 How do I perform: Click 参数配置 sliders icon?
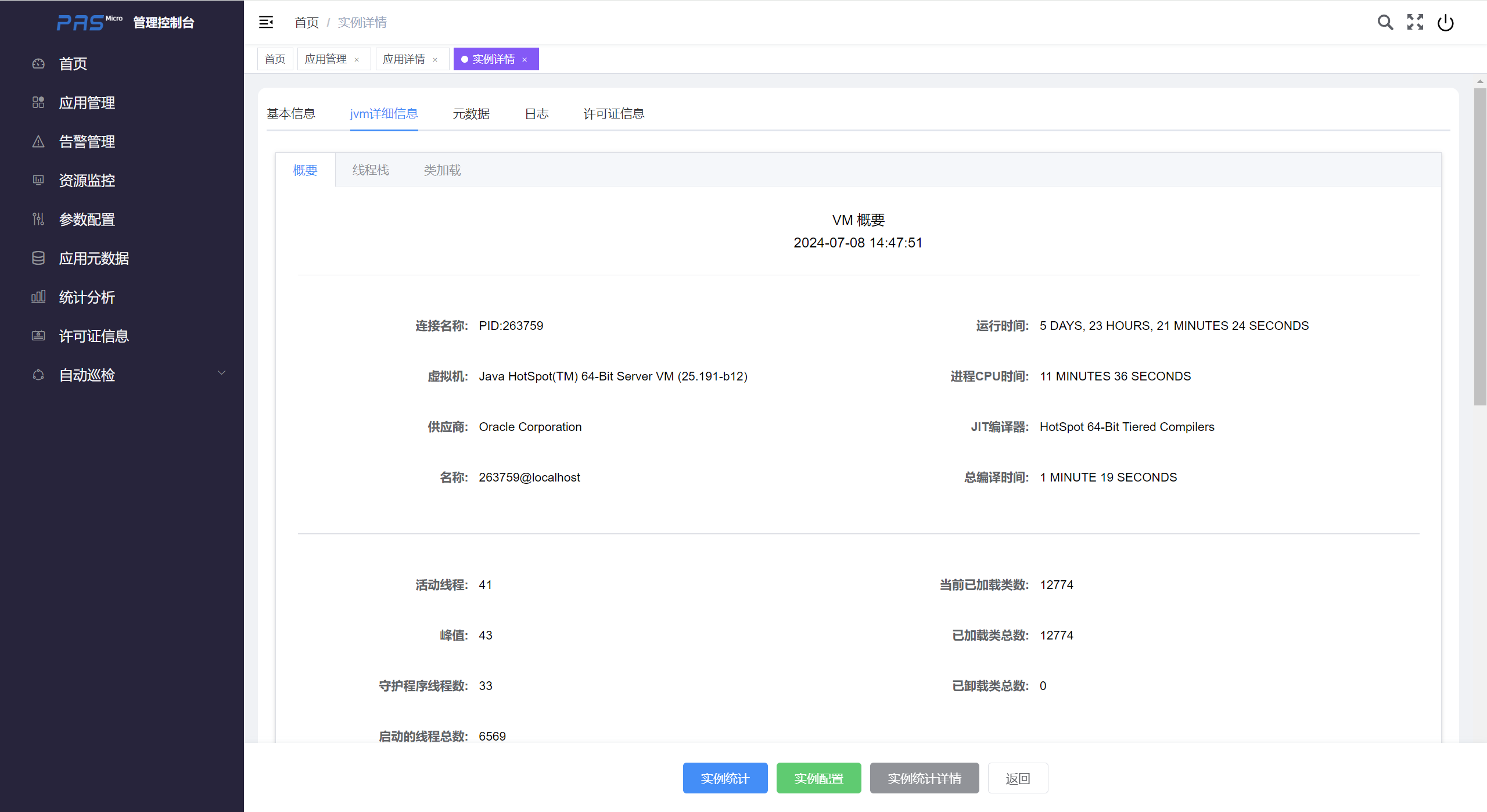38,220
